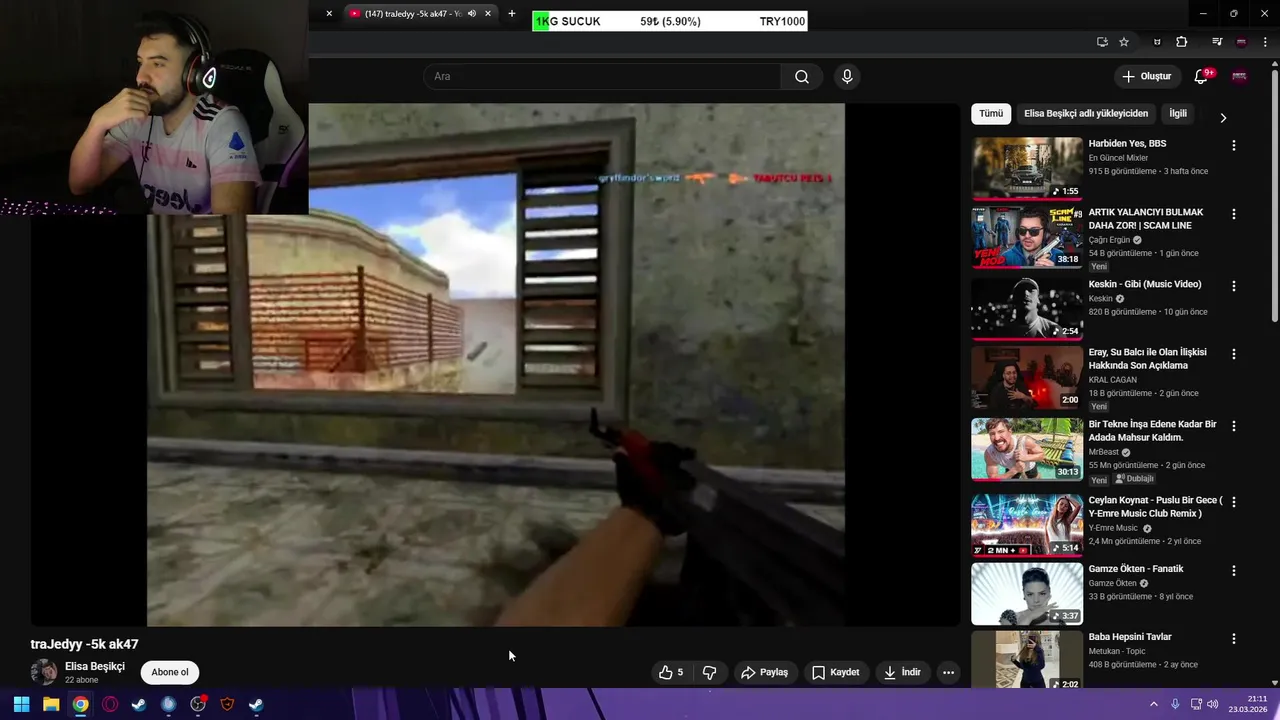Click the microphone icon in system tray
The width and height of the screenshot is (1280, 720).
[1175, 704]
